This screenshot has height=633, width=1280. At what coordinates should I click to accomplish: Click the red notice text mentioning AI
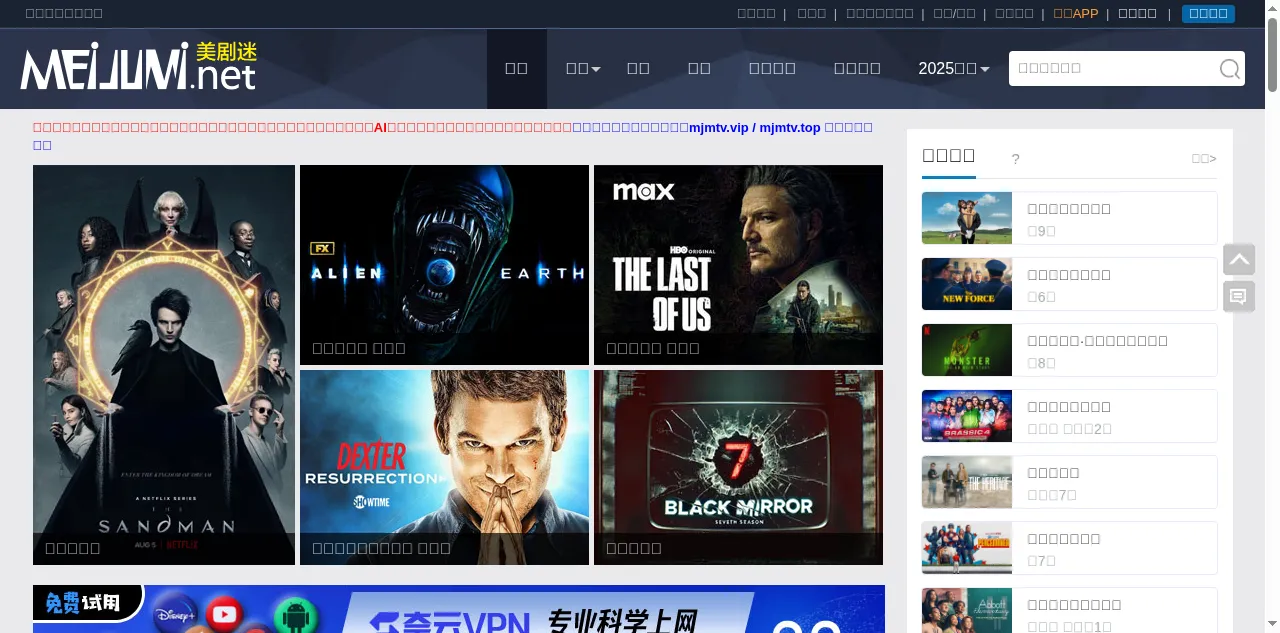click(302, 127)
